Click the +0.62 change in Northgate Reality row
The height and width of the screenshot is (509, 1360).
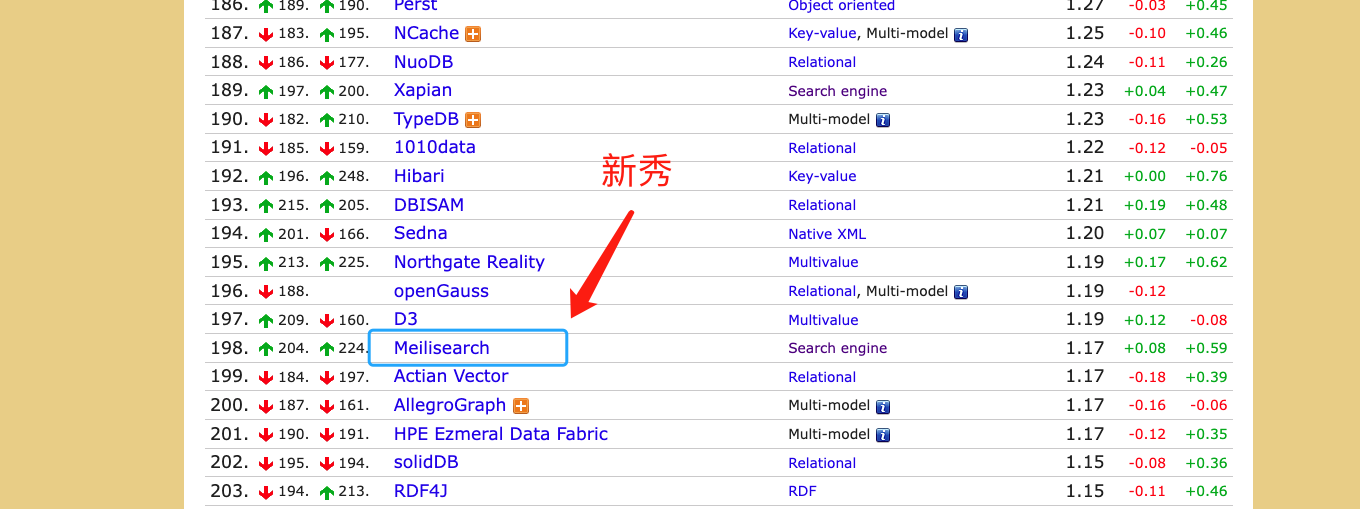click(x=1207, y=262)
